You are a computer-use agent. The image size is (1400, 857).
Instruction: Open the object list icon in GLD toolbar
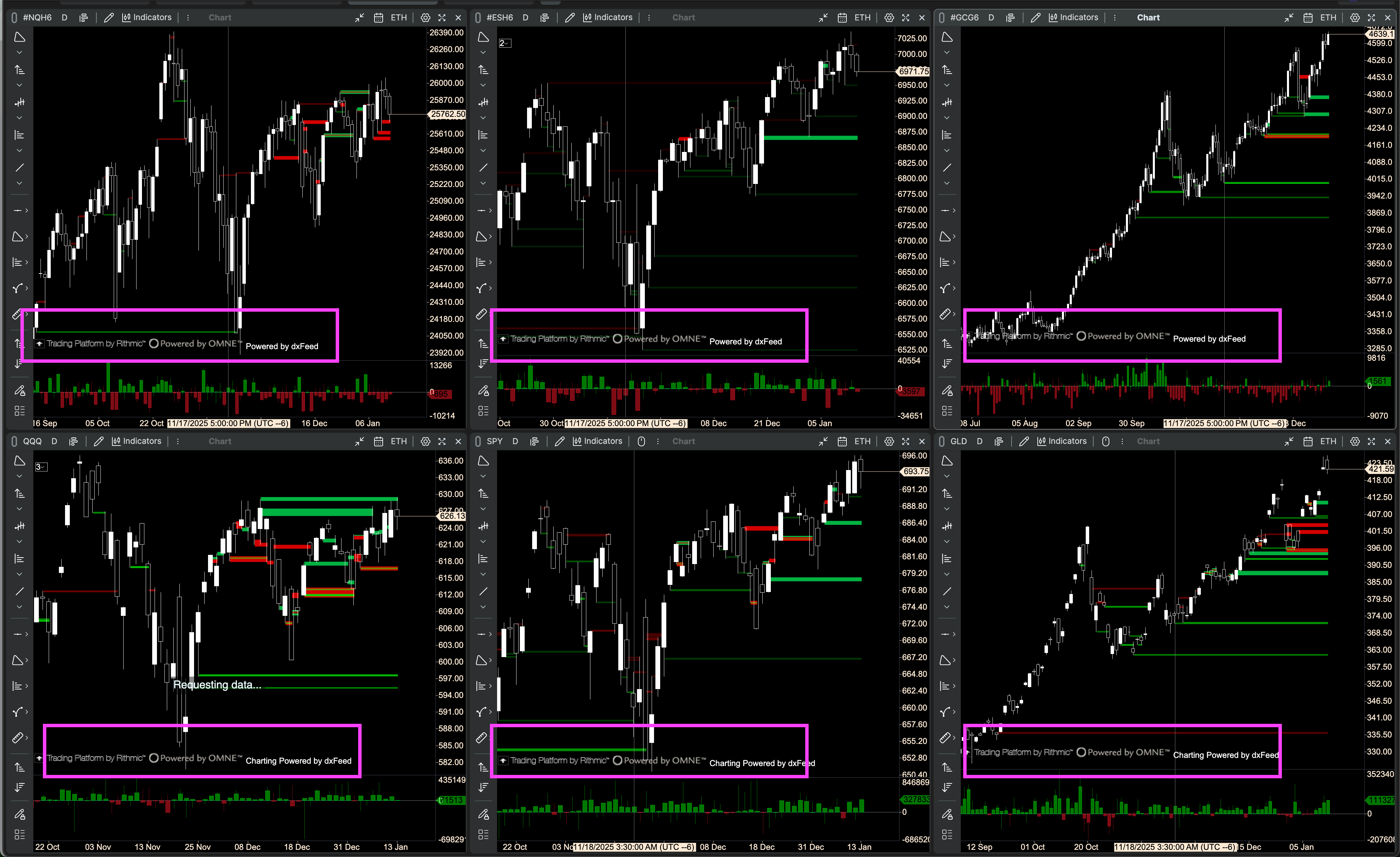point(946,834)
